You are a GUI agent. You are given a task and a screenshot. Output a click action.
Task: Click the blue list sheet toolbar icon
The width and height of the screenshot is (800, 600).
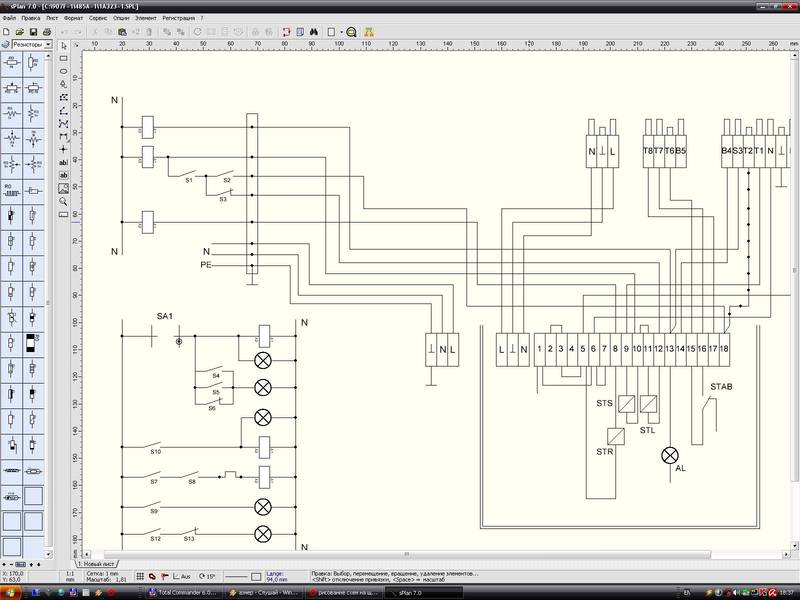point(300,32)
